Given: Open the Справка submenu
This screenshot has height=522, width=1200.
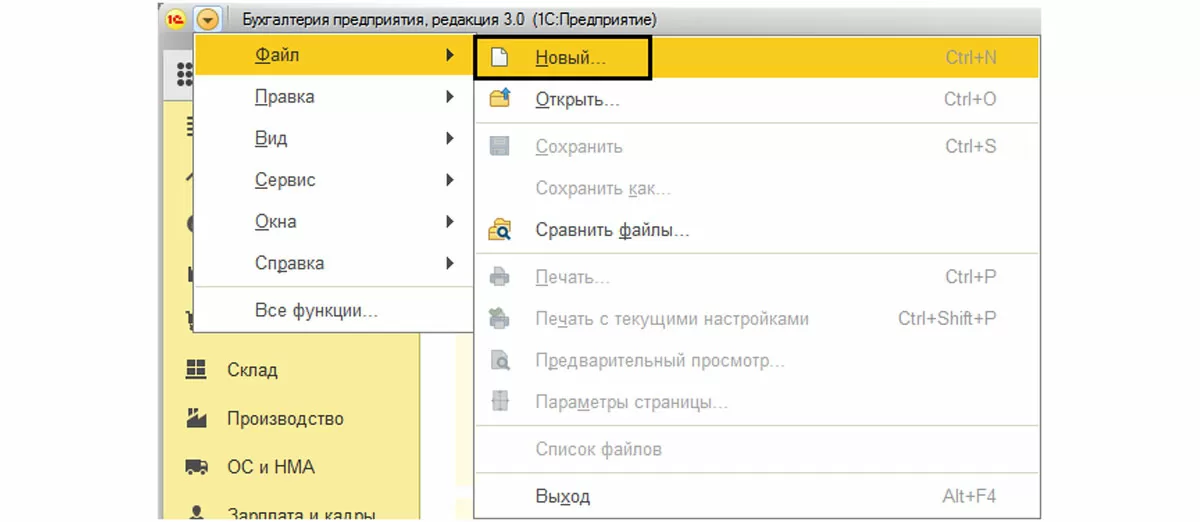Looking at the screenshot, I should 333,264.
